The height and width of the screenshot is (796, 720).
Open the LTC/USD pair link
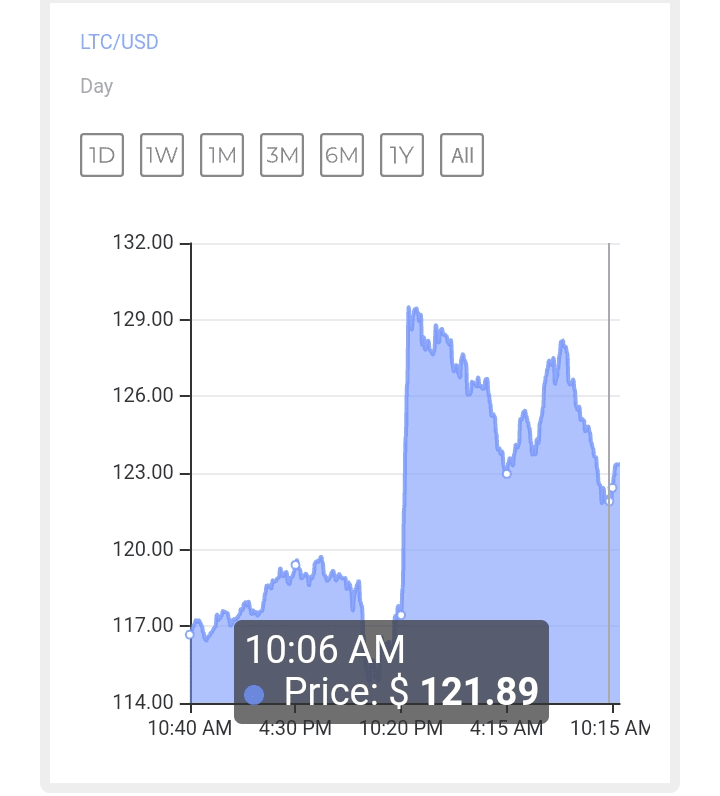point(119,42)
